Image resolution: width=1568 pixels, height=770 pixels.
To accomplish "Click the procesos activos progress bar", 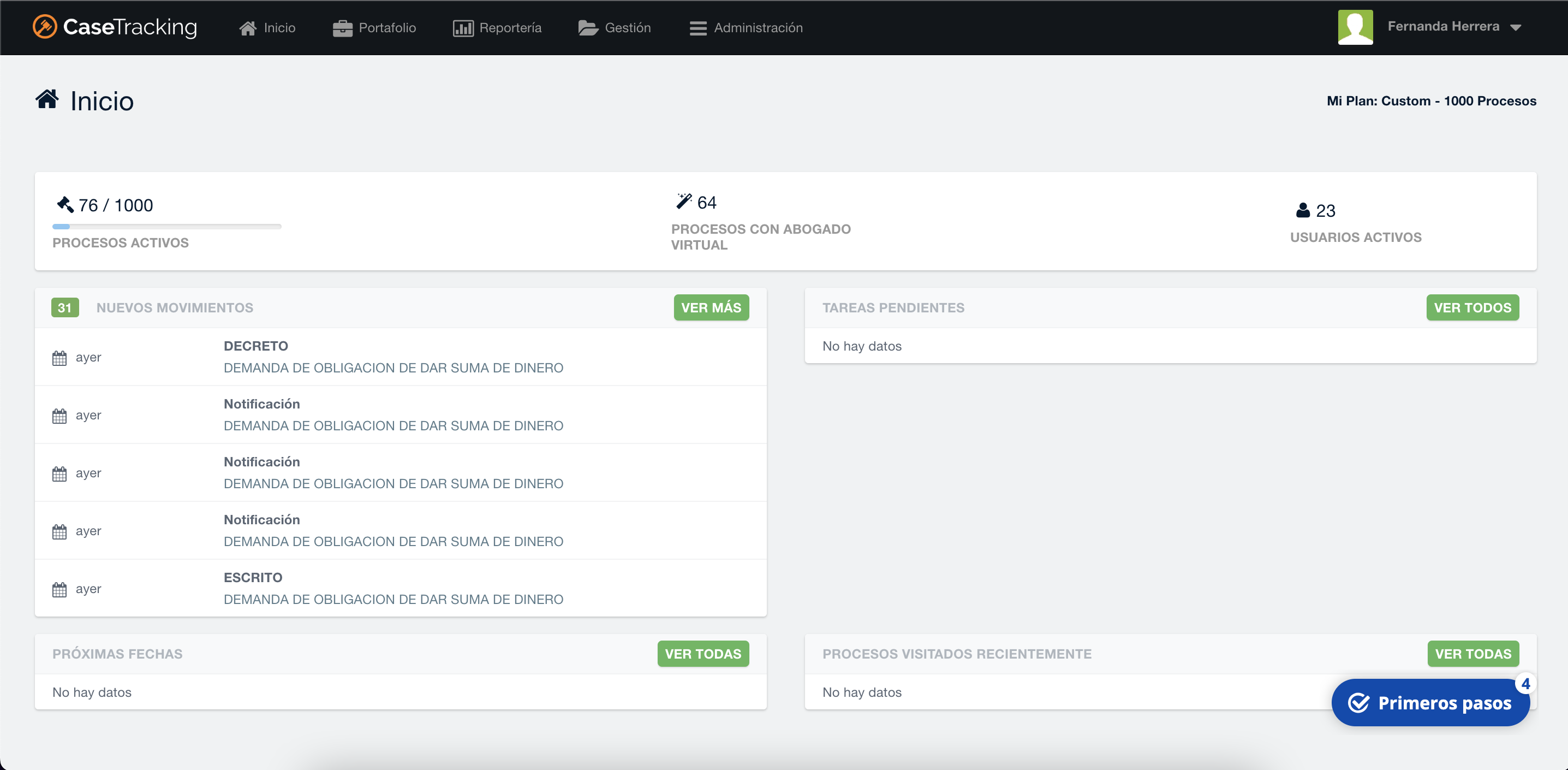I will pos(167,227).
